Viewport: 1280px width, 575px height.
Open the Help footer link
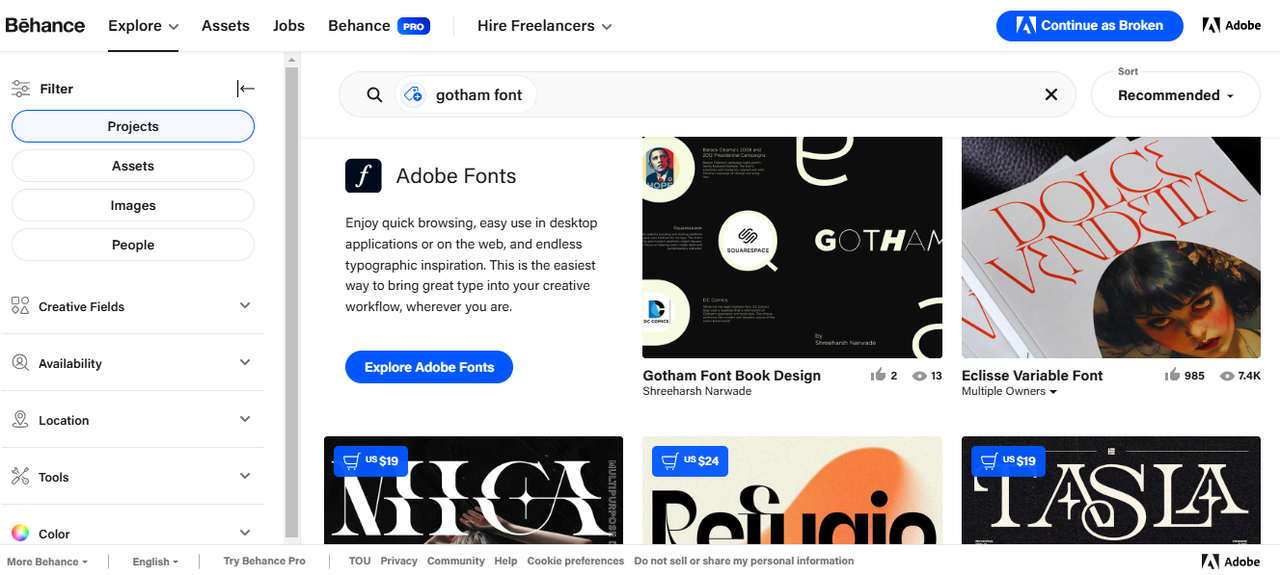(x=506, y=561)
